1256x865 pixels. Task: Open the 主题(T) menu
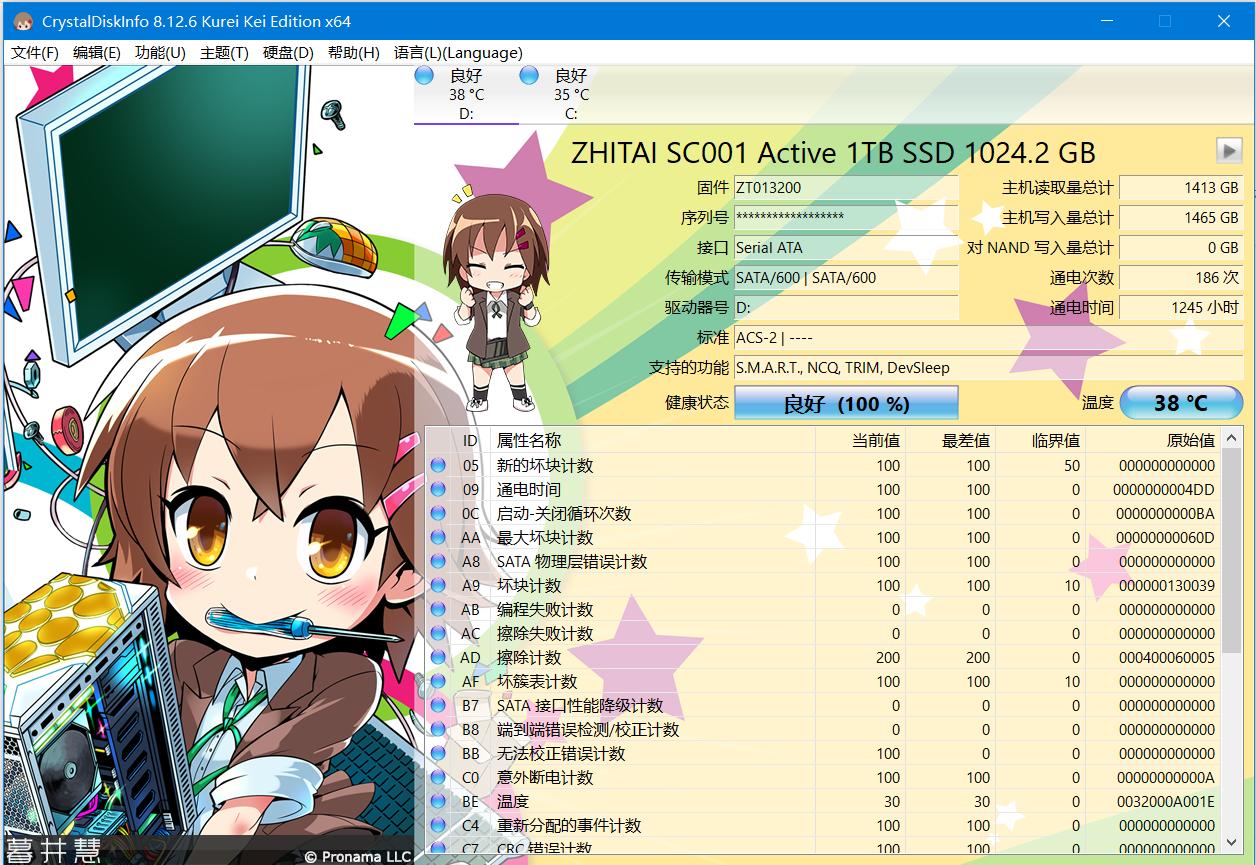[x=224, y=53]
